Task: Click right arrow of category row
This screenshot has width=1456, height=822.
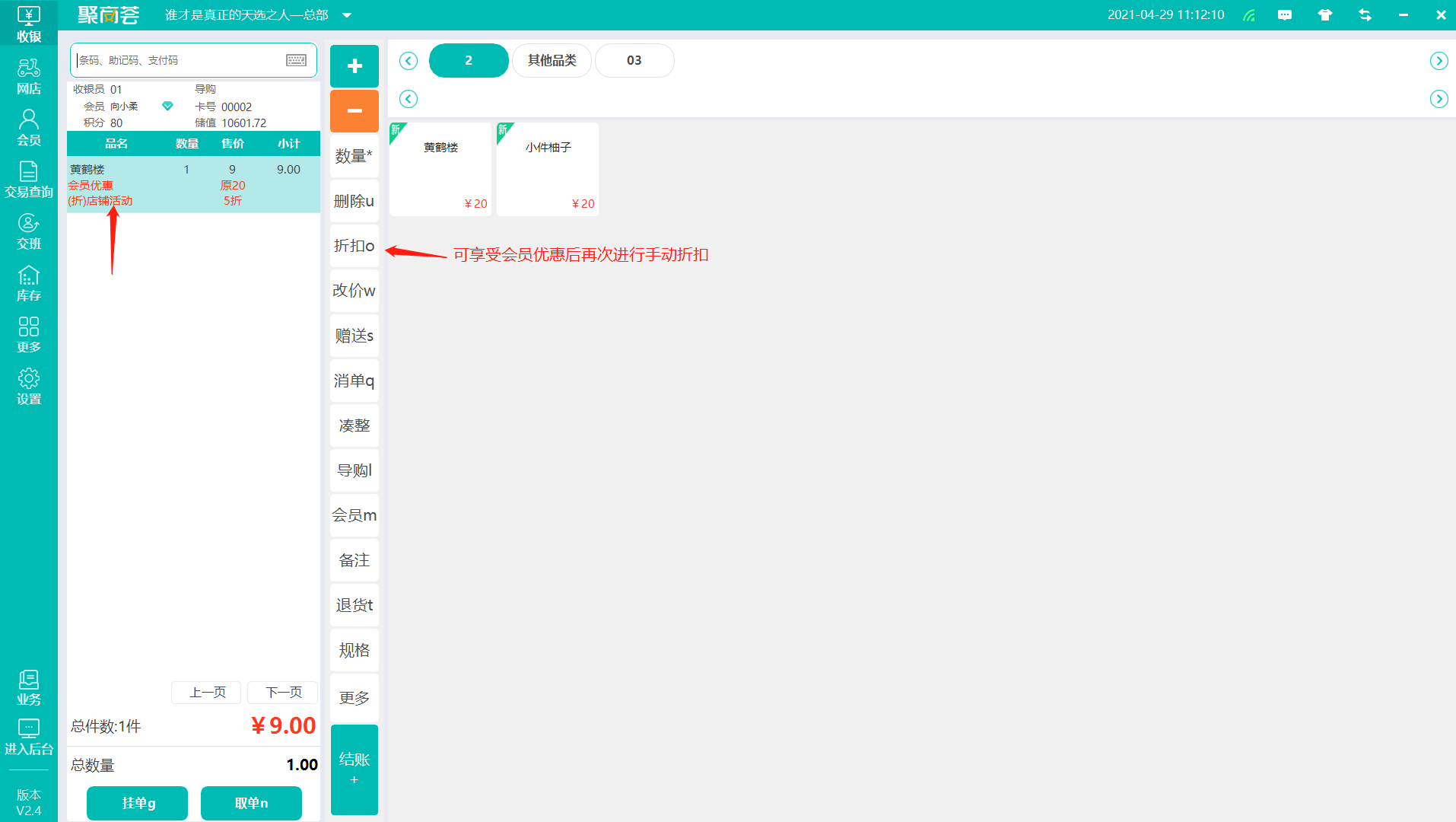Action: tap(1439, 61)
